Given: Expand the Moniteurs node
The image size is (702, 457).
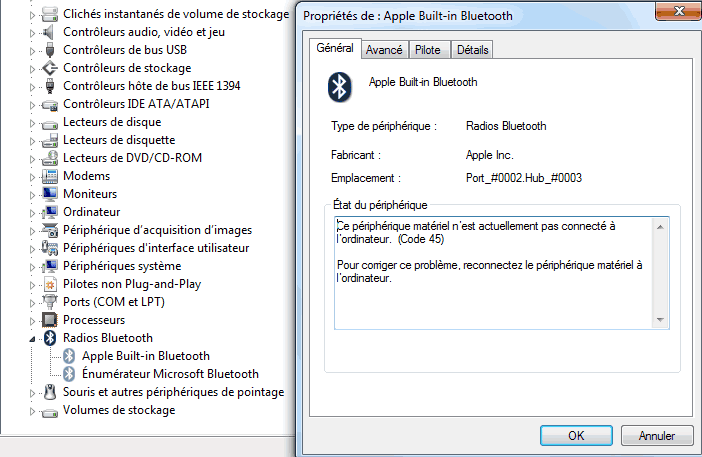Looking at the screenshot, I should pyautogui.click(x=32, y=195).
